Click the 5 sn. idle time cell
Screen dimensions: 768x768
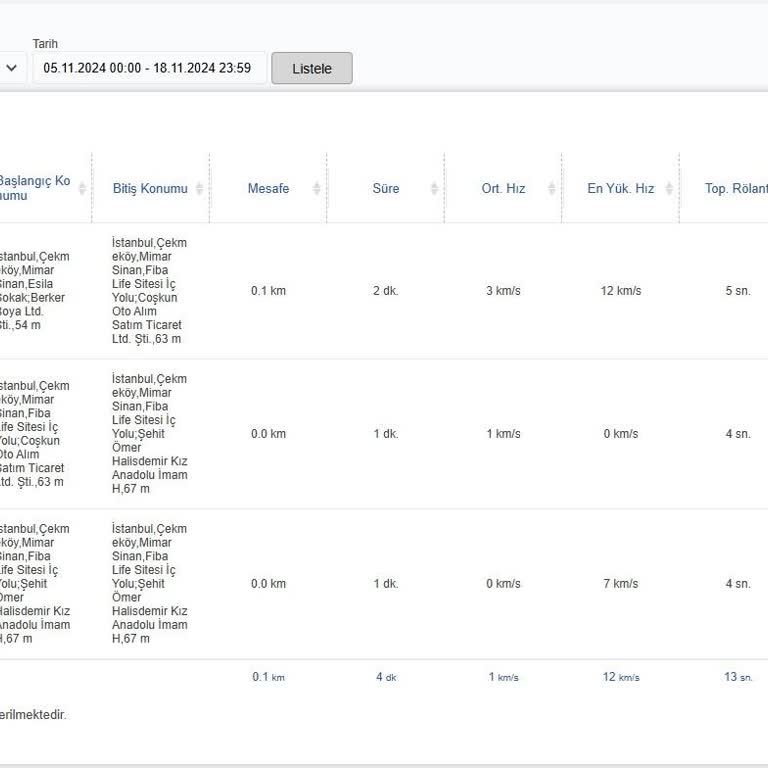[737, 291]
